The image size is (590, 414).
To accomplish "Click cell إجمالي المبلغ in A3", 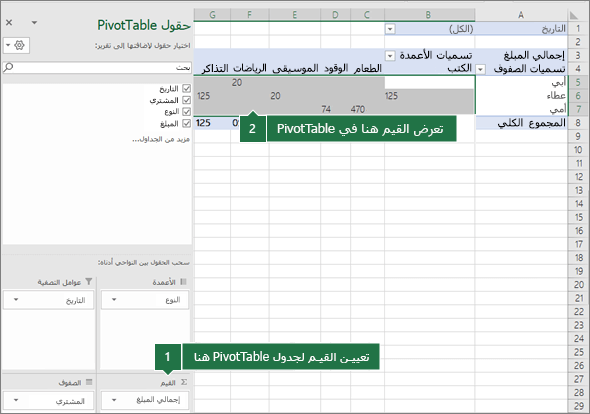I will [x=521, y=56].
